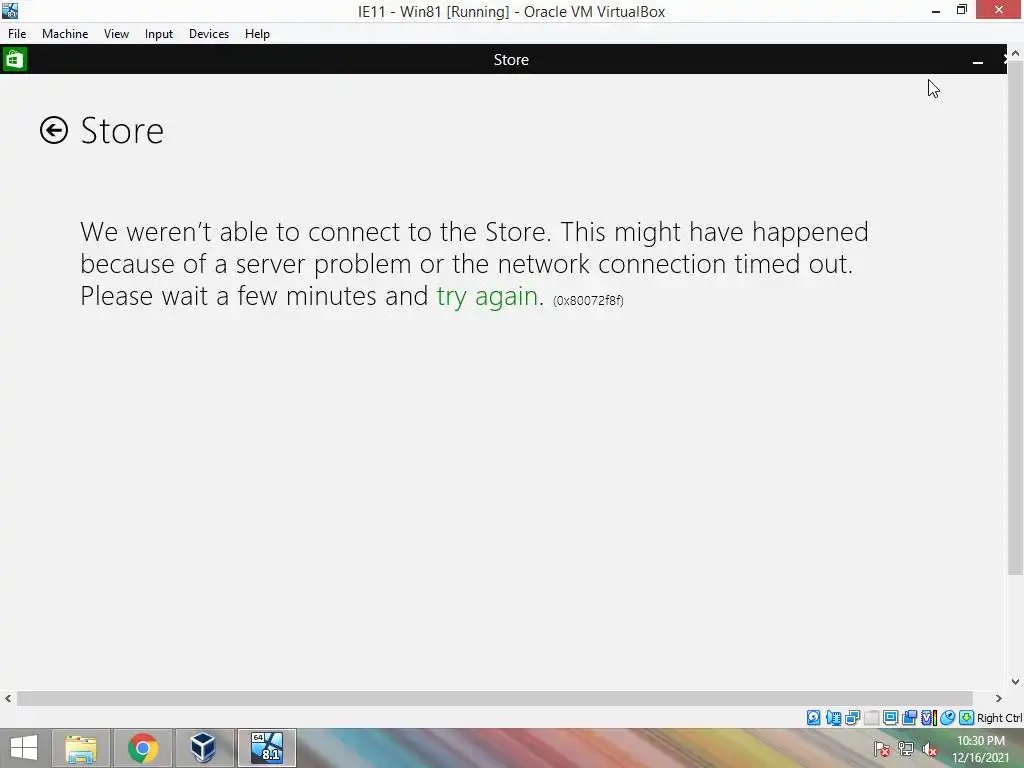Open the Input menu

pyautogui.click(x=159, y=34)
